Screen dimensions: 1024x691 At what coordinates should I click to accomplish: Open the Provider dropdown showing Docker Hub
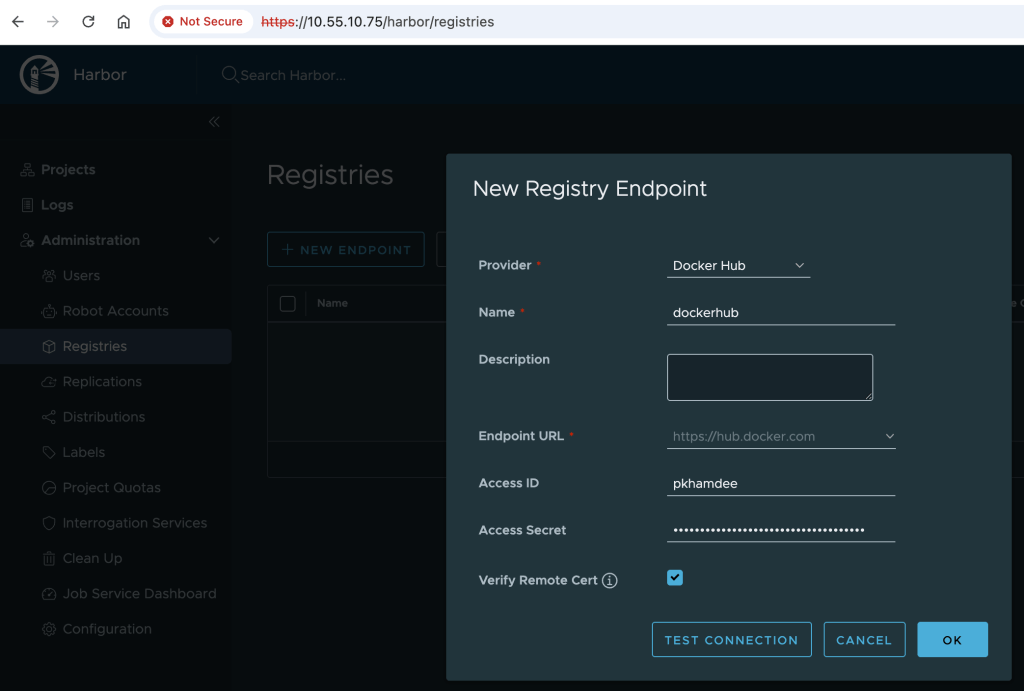tap(738, 266)
